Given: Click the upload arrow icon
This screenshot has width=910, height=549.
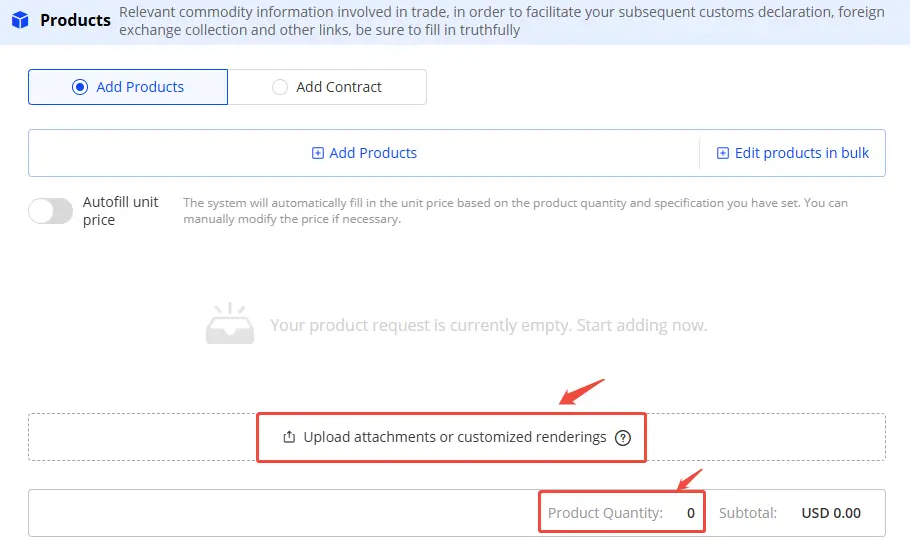Looking at the screenshot, I should [x=290, y=437].
